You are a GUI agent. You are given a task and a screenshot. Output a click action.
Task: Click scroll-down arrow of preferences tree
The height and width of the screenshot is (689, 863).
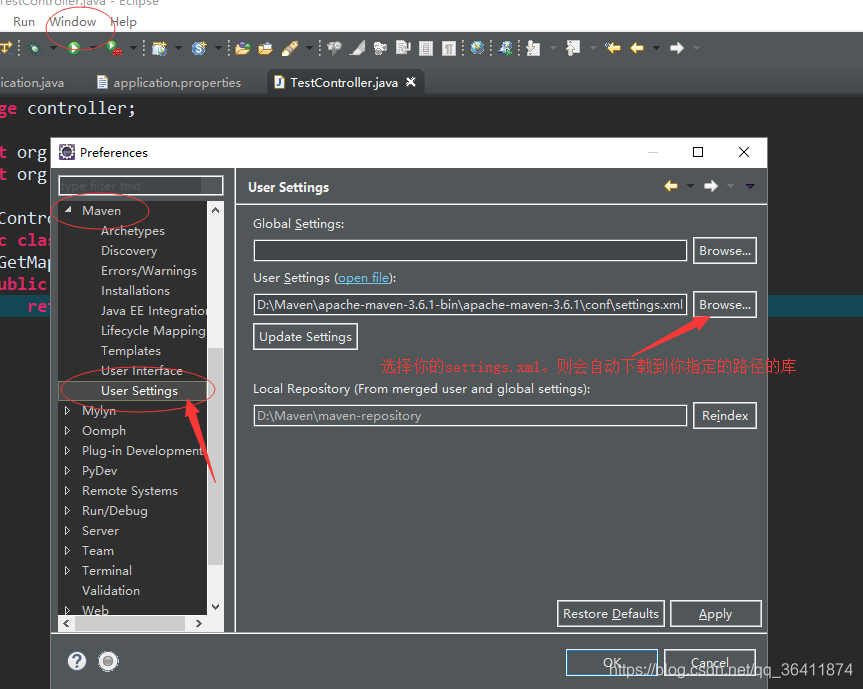coord(215,606)
